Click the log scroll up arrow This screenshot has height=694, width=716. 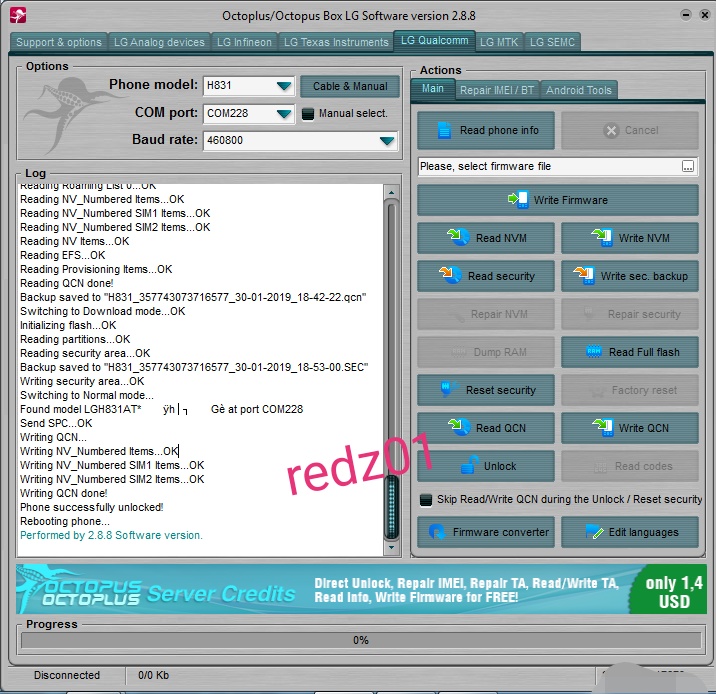[x=391, y=193]
